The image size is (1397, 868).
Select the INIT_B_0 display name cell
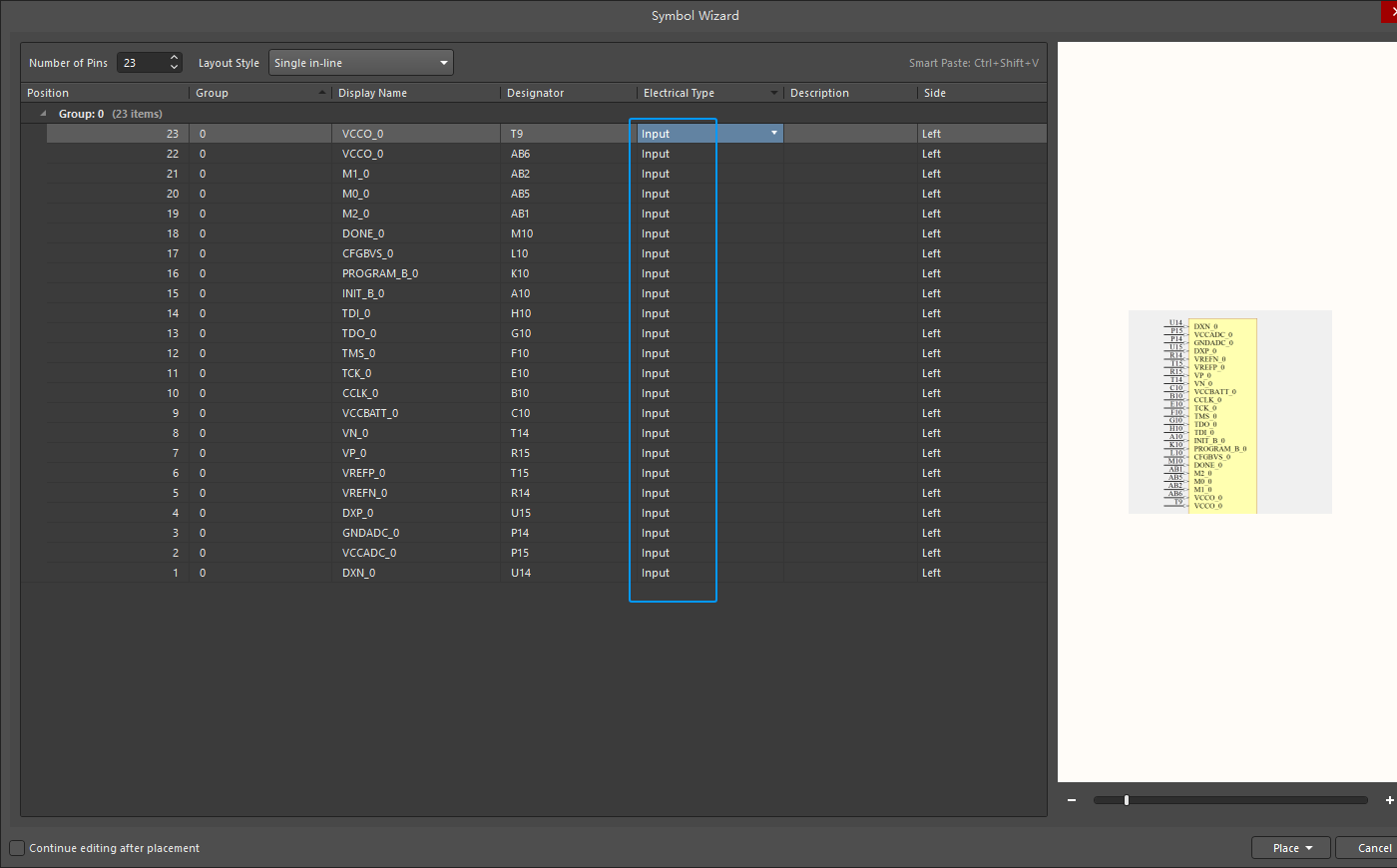pos(416,293)
